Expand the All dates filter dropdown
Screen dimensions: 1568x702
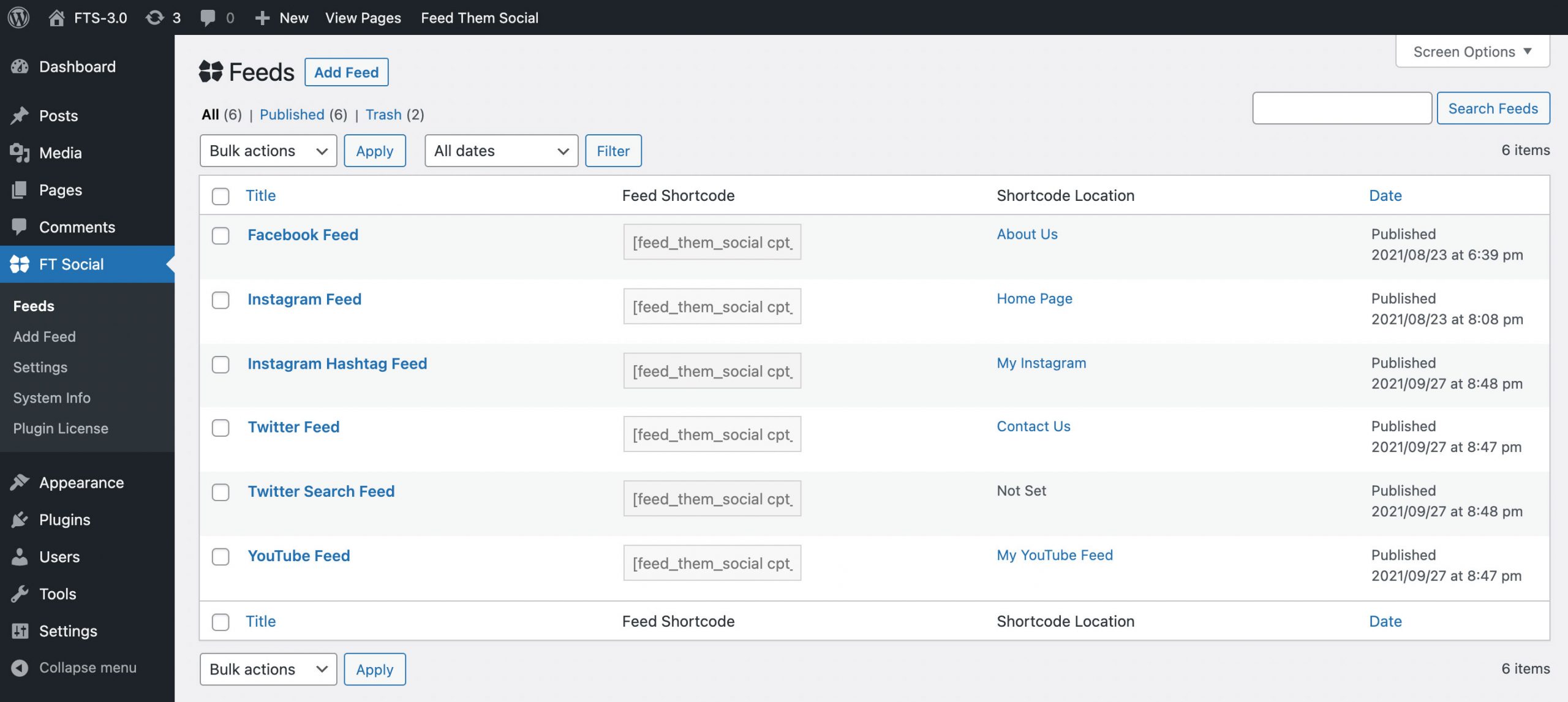point(502,151)
